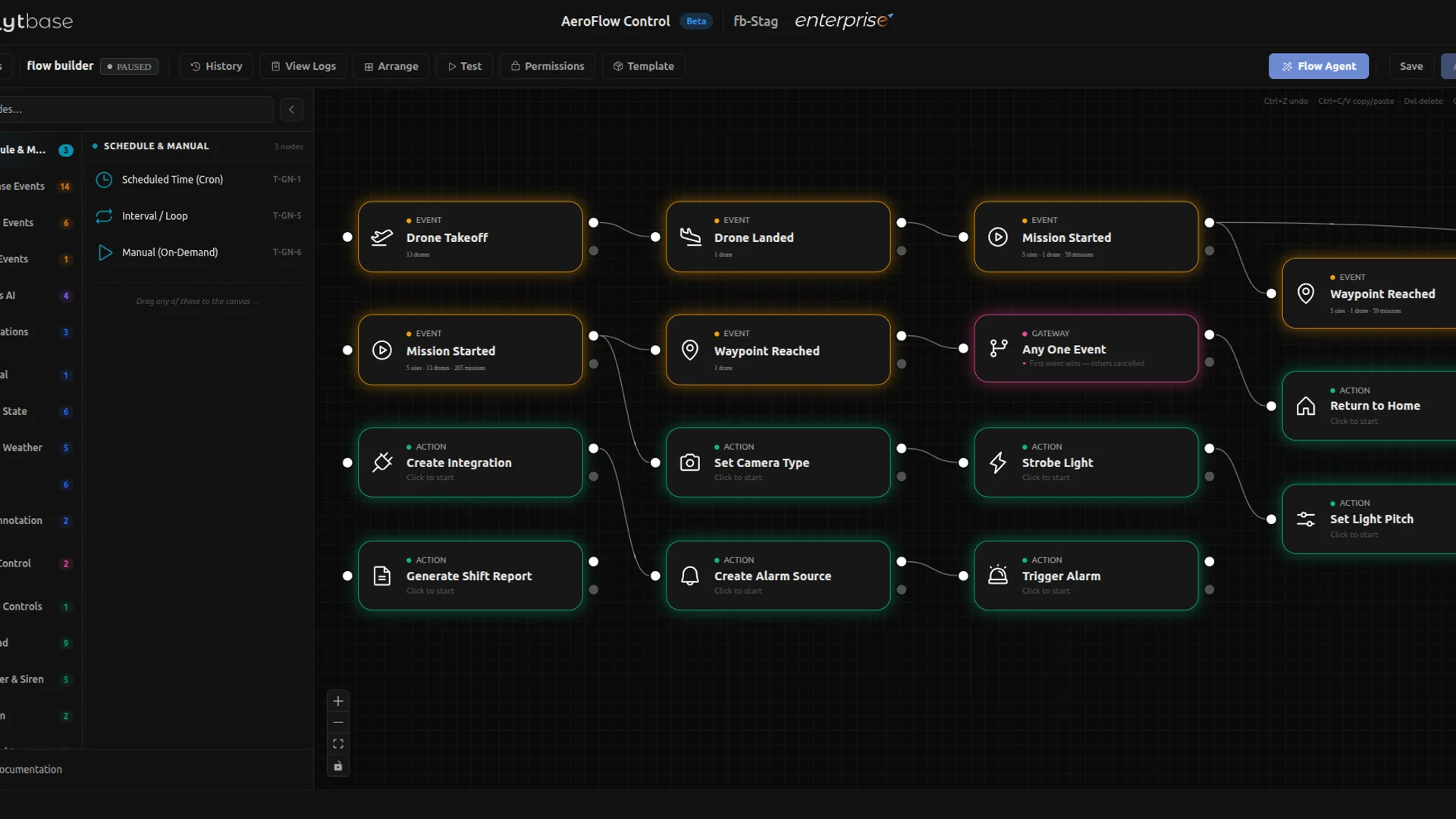This screenshot has width=1456, height=819.
Task: Click the Schedule & Manual section header
Action: click(x=156, y=146)
